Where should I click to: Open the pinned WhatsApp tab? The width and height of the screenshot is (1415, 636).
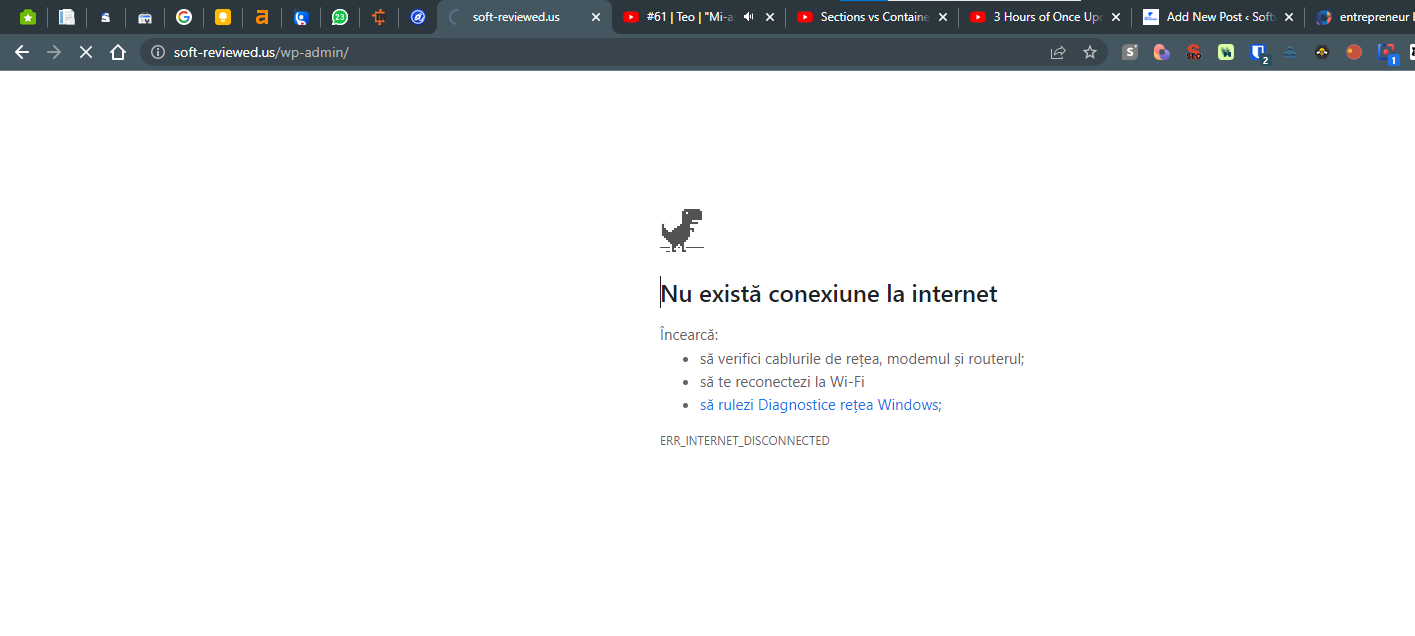tap(340, 17)
